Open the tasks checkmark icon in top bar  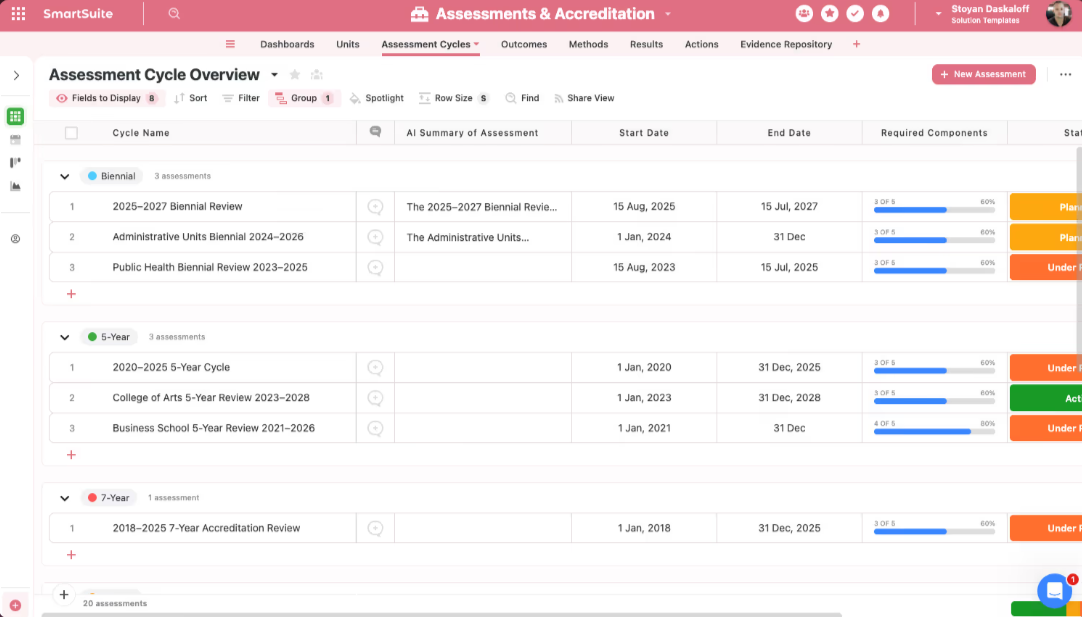pos(855,14)
